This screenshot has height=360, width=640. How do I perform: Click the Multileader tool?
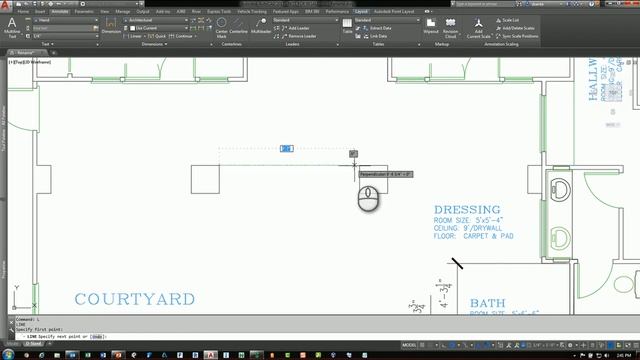click(261, 26)
